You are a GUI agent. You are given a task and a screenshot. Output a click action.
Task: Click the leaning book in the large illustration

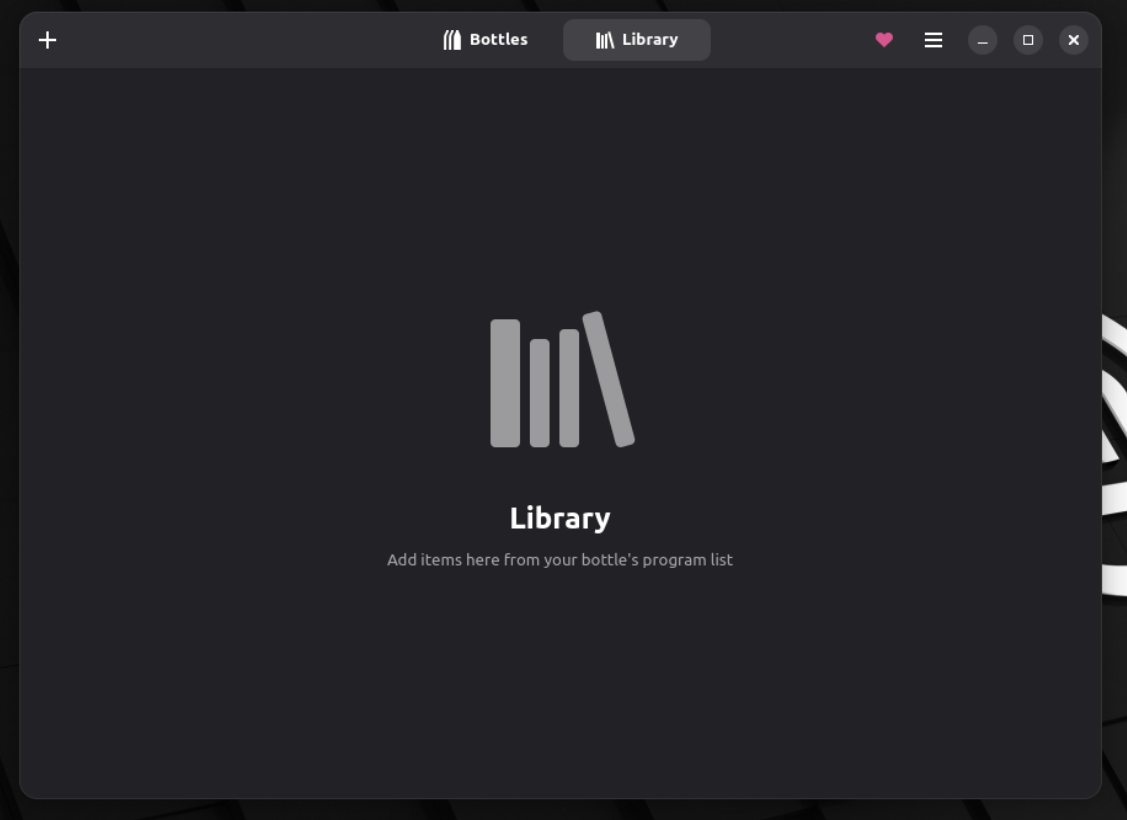[x=609, y=380]
